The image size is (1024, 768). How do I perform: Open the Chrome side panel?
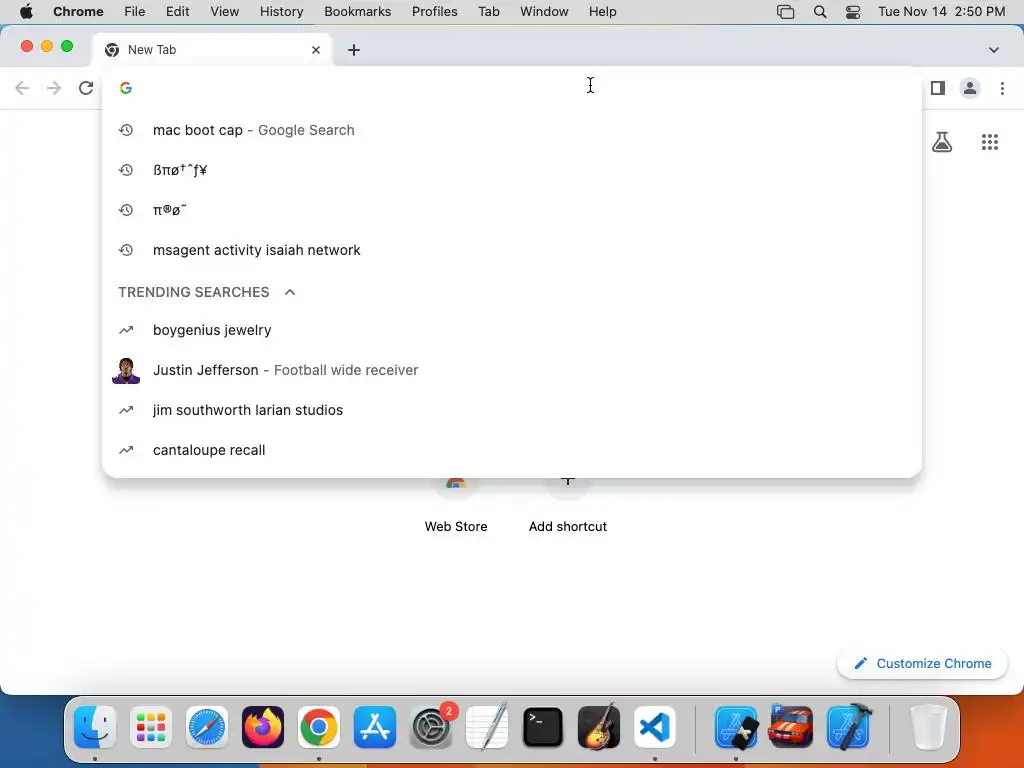pyautogui.click(x=938, y=88)
